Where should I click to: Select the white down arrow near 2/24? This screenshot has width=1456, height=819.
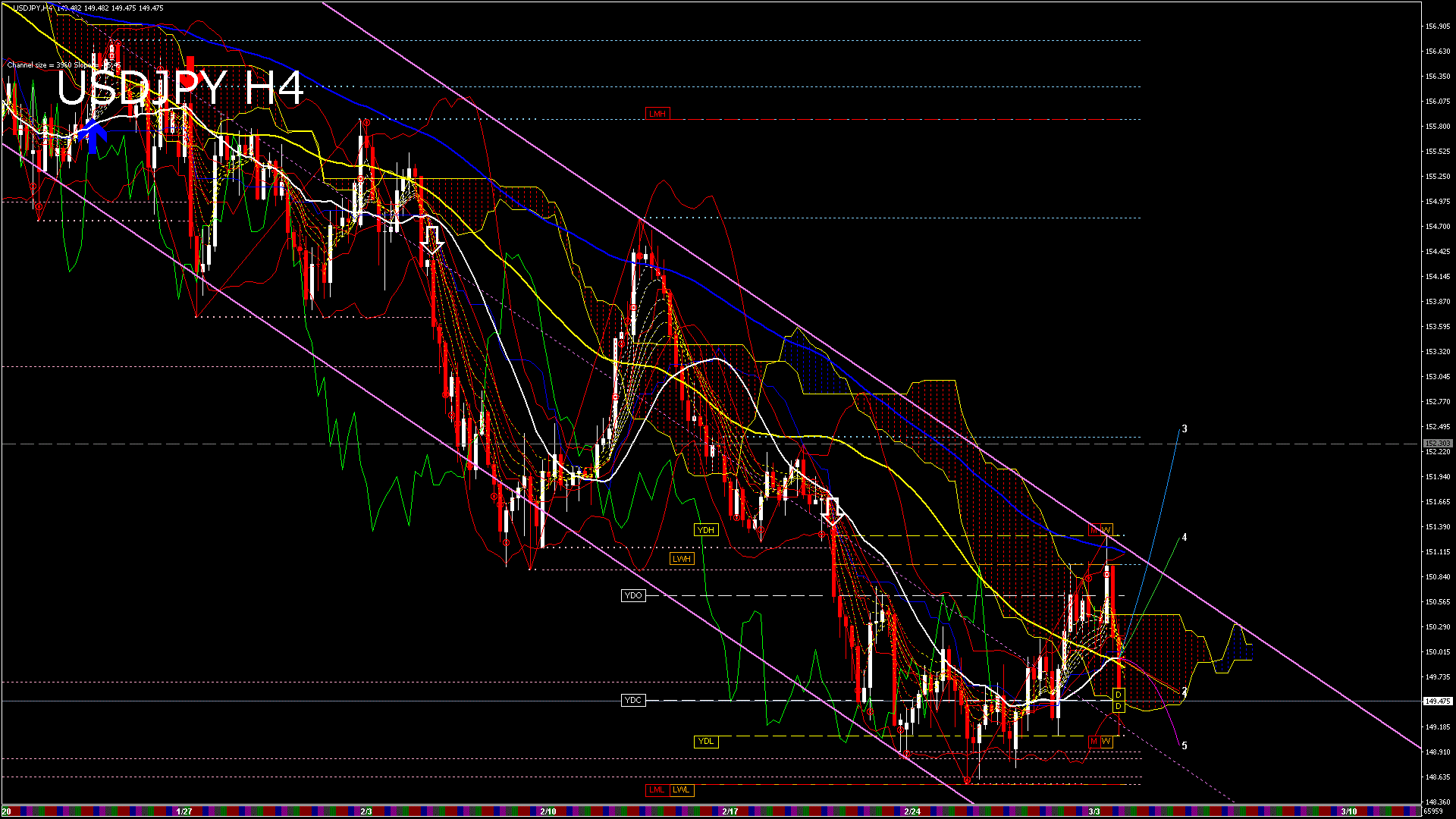[x=833, y=512]
